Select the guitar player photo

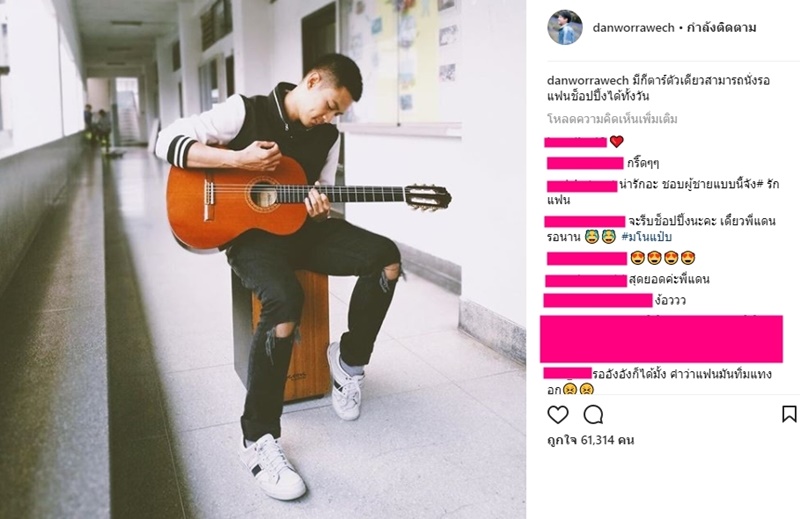pyautogui.click(x=263, y=259)
